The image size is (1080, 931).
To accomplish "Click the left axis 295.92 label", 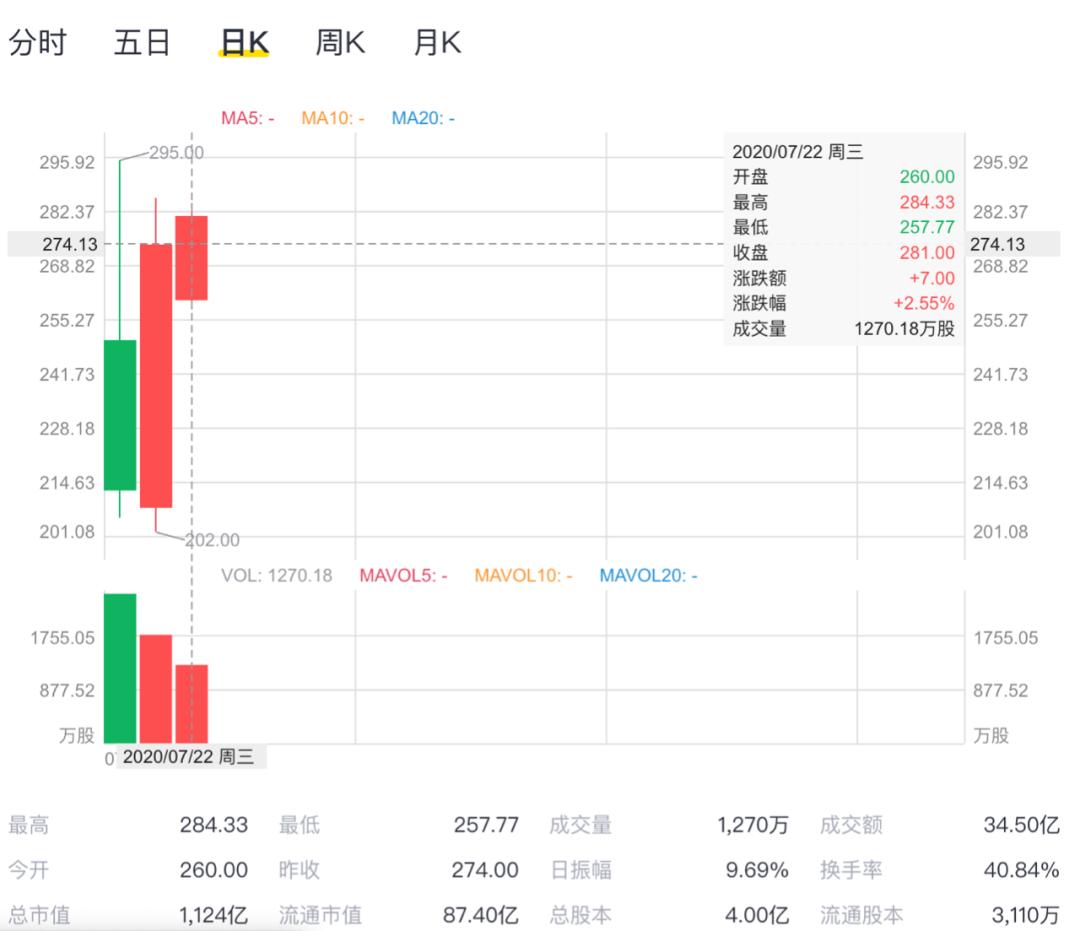I will click(x=67, y=163).
